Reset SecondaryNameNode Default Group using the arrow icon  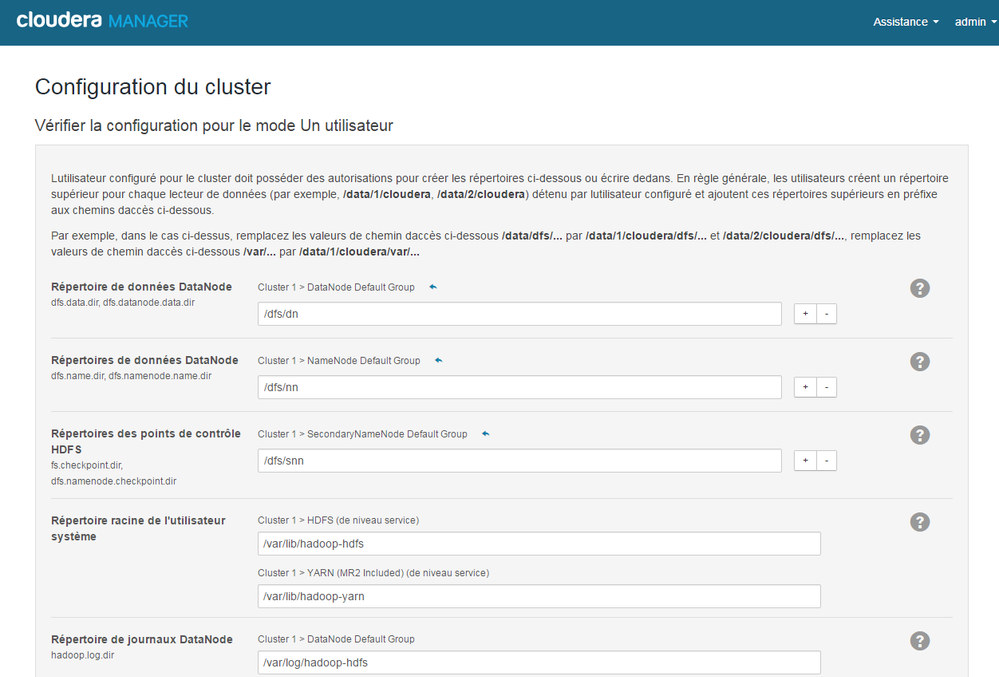pyautogui.click(x=485, y=433)
